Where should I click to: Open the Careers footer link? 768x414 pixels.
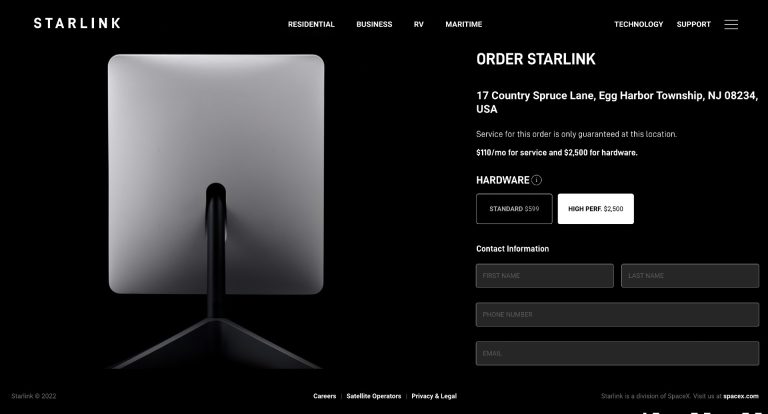coord(325,396)
